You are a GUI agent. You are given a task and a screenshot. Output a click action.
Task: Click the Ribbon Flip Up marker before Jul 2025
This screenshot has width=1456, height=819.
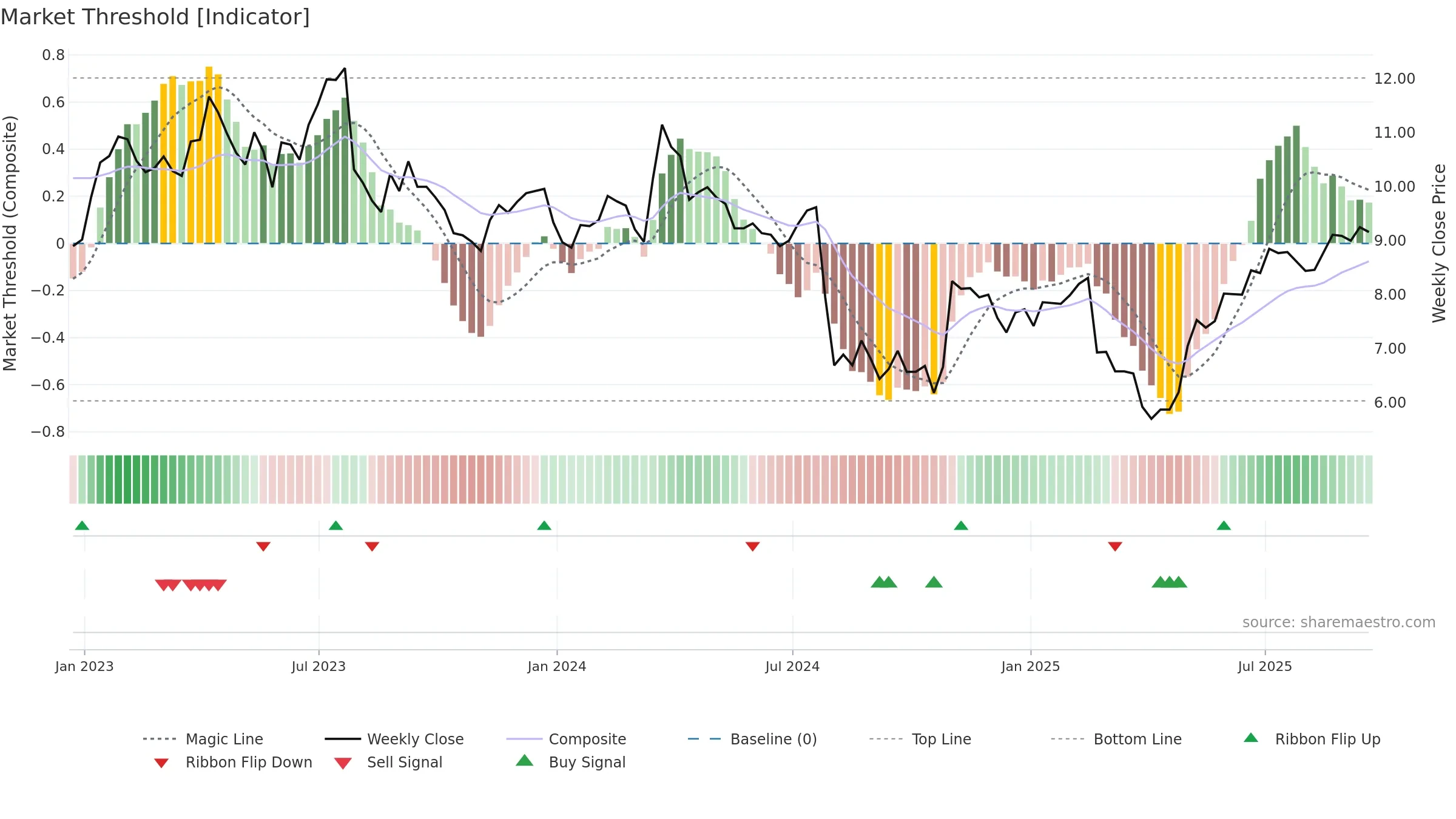point(1224,525)
